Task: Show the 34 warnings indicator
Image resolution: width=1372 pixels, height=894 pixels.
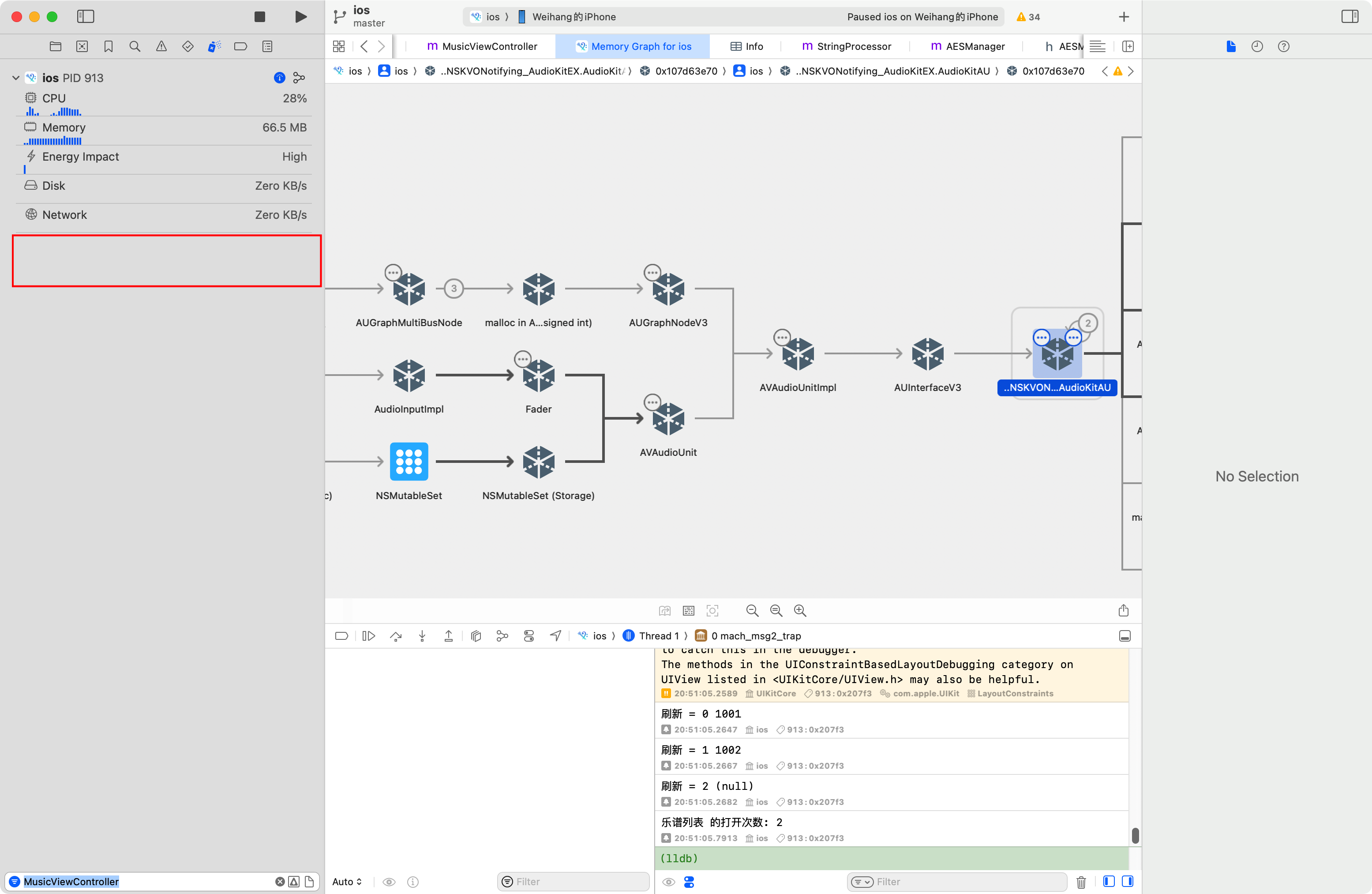Action: click(1028, 17)
